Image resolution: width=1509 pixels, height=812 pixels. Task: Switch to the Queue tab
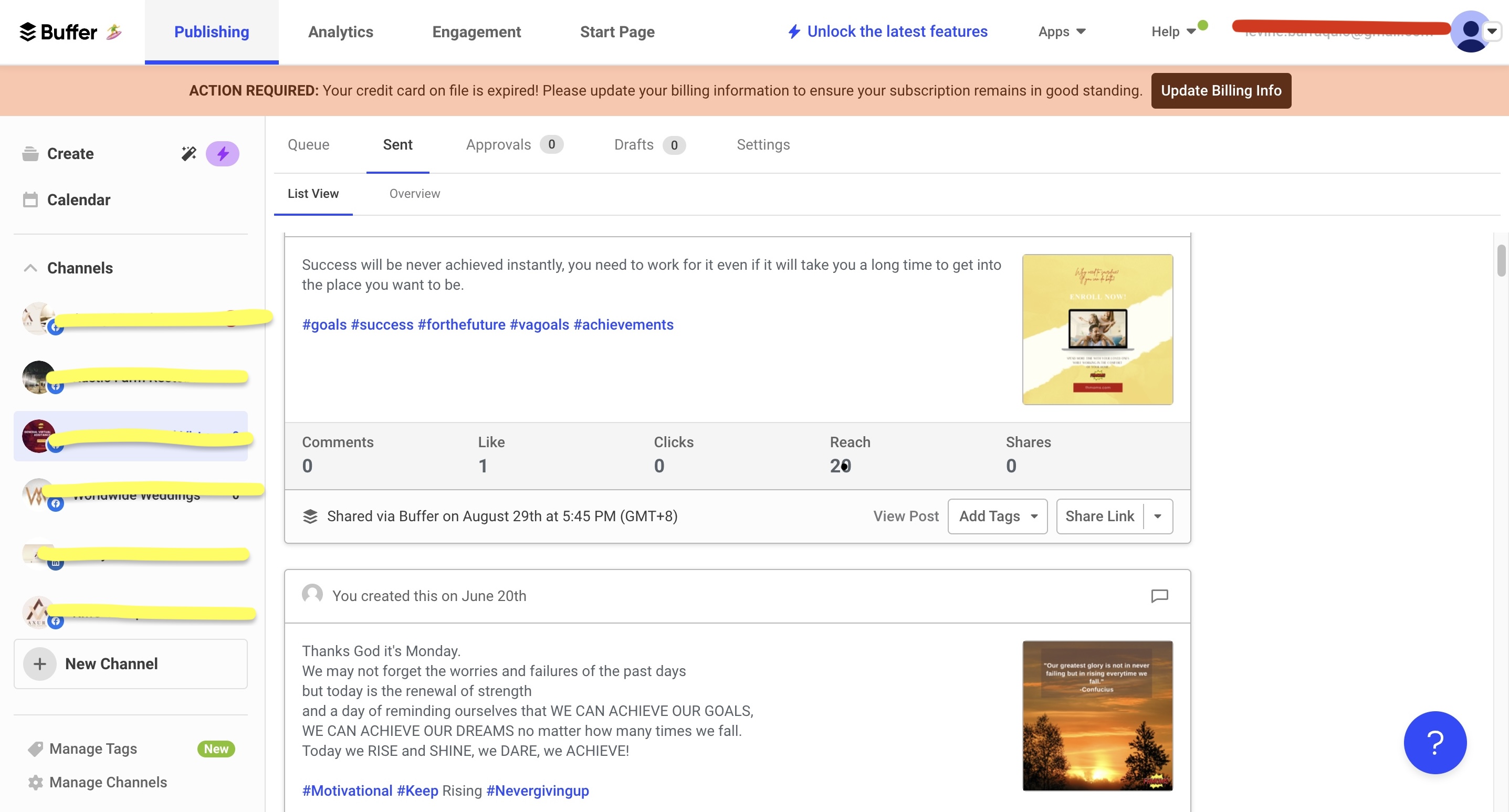308,144
